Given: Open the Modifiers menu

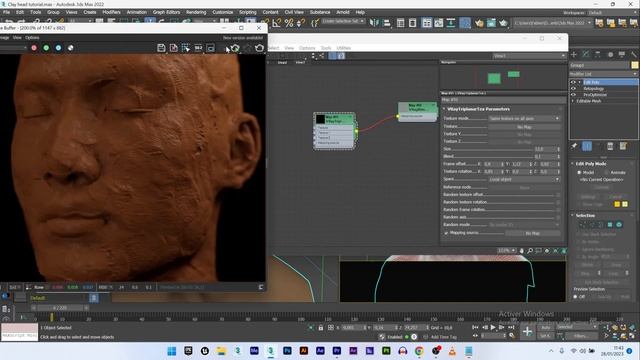Looking at the screenshot, I should pyautogui.click(x=111, y=12).
